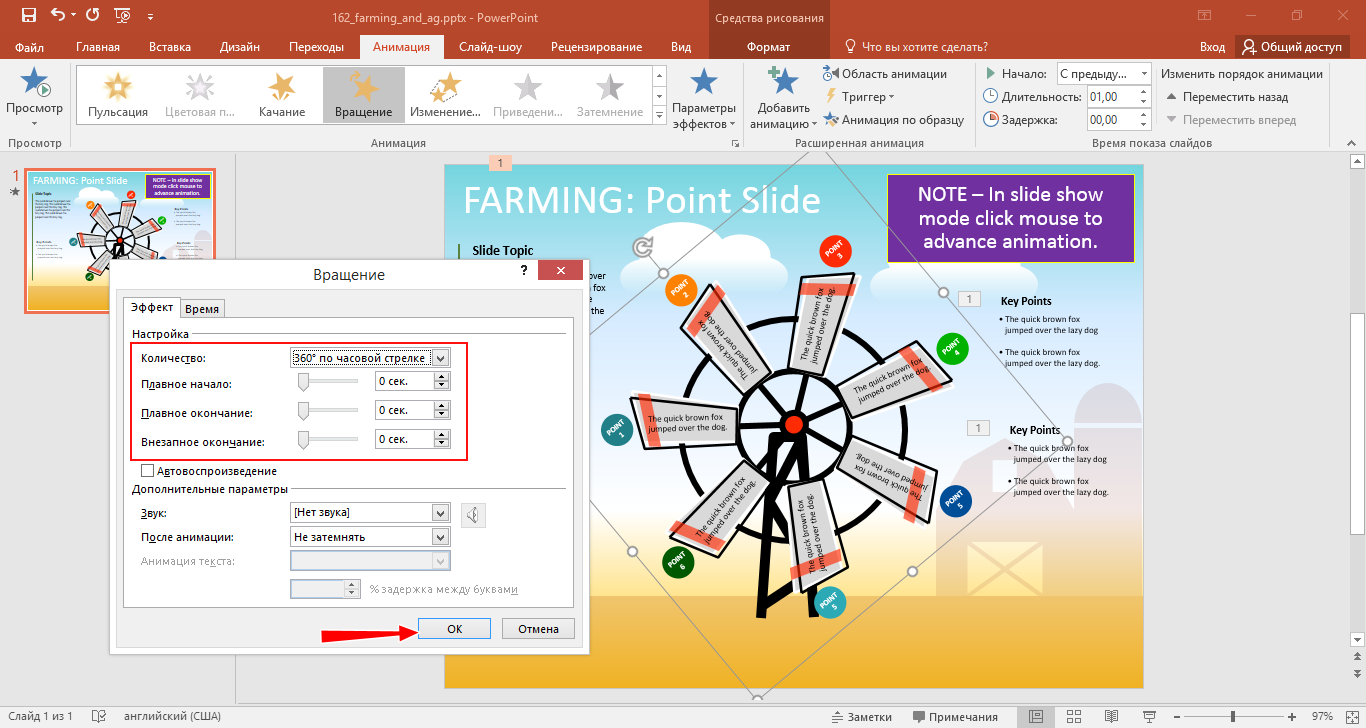Open Заметки notes pane in status bar

pos(861,717)
